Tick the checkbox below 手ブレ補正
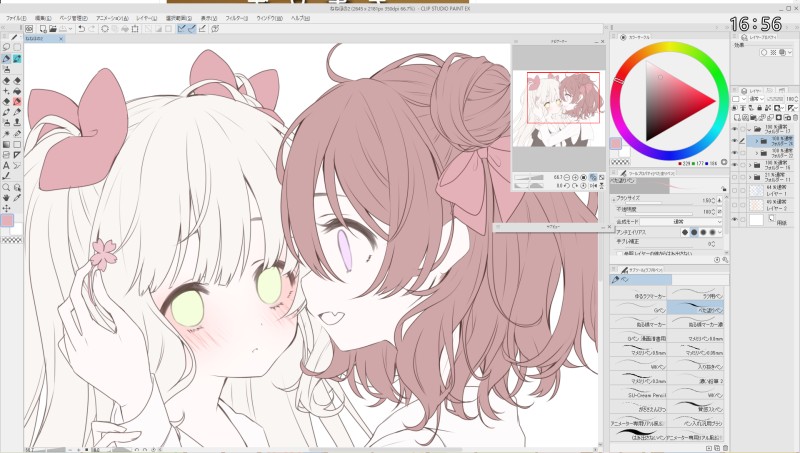Viewport: 800px width, 453px height. click(619, 253)
